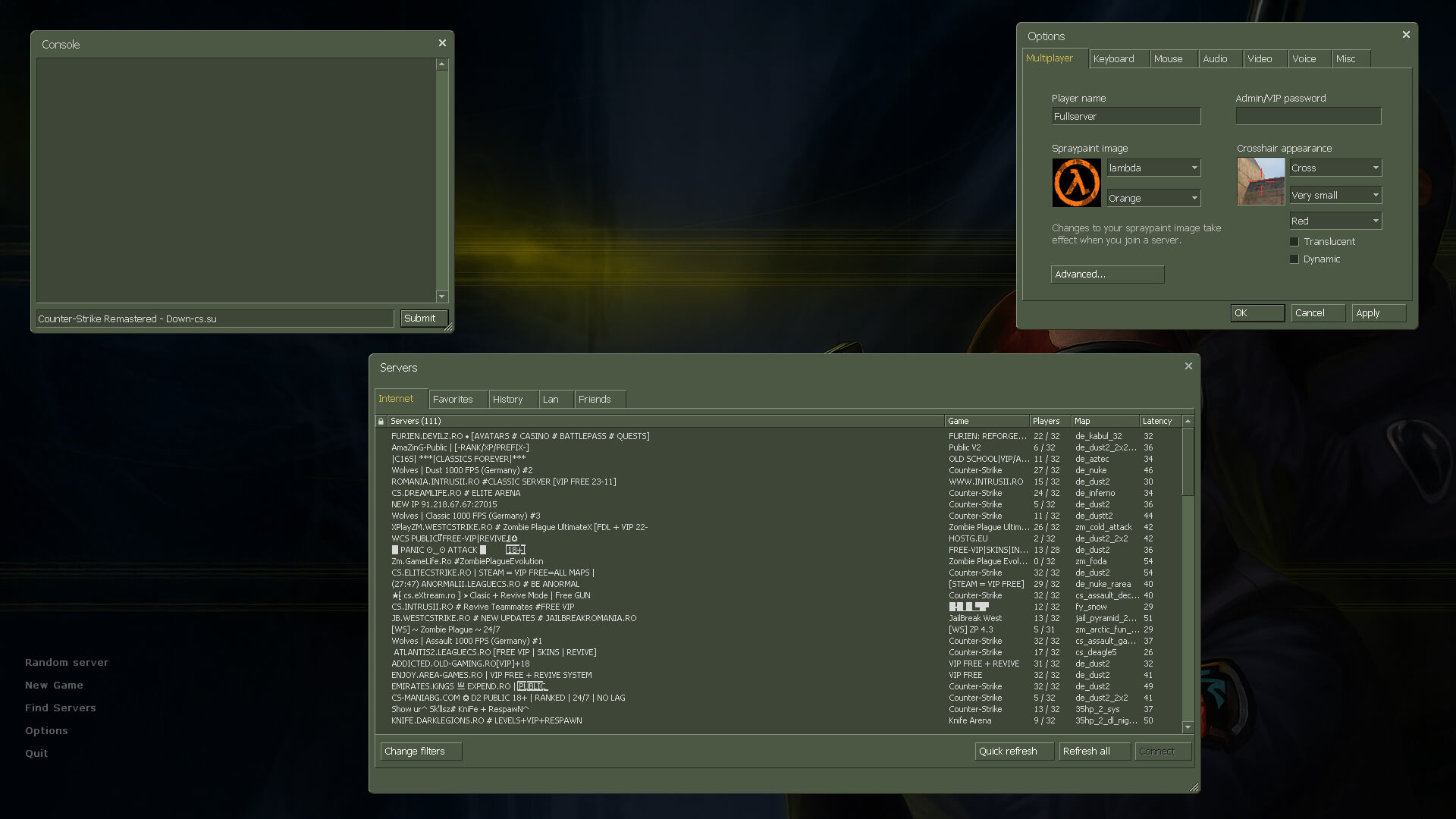Open the History servers tab

(513, 400)
